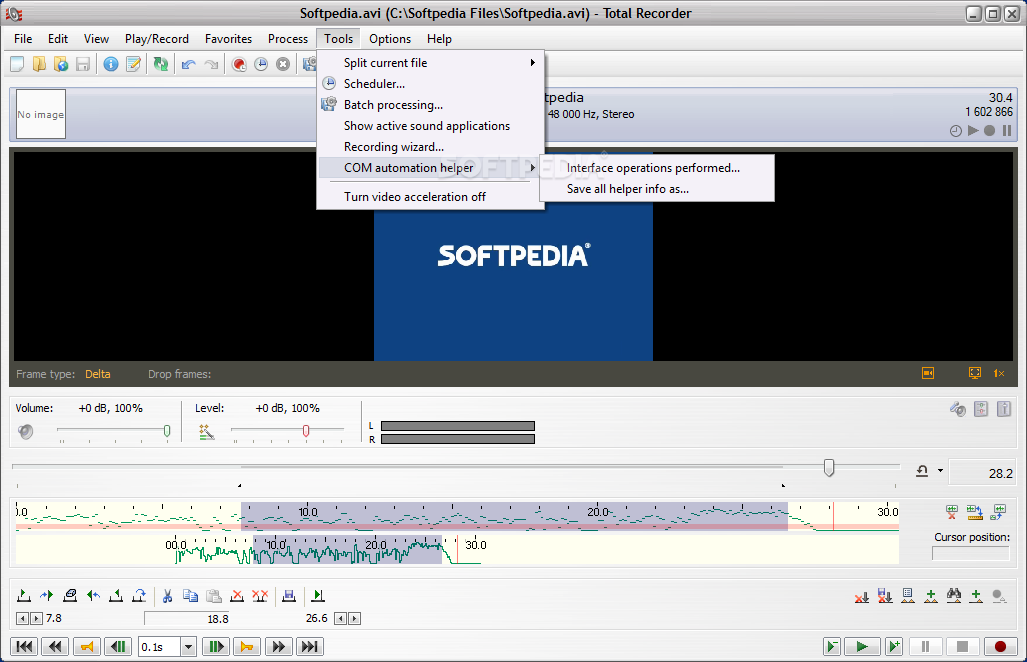
Task: Decrease selection start 7.8 with left arrow
Action: [x=22, y=618]
